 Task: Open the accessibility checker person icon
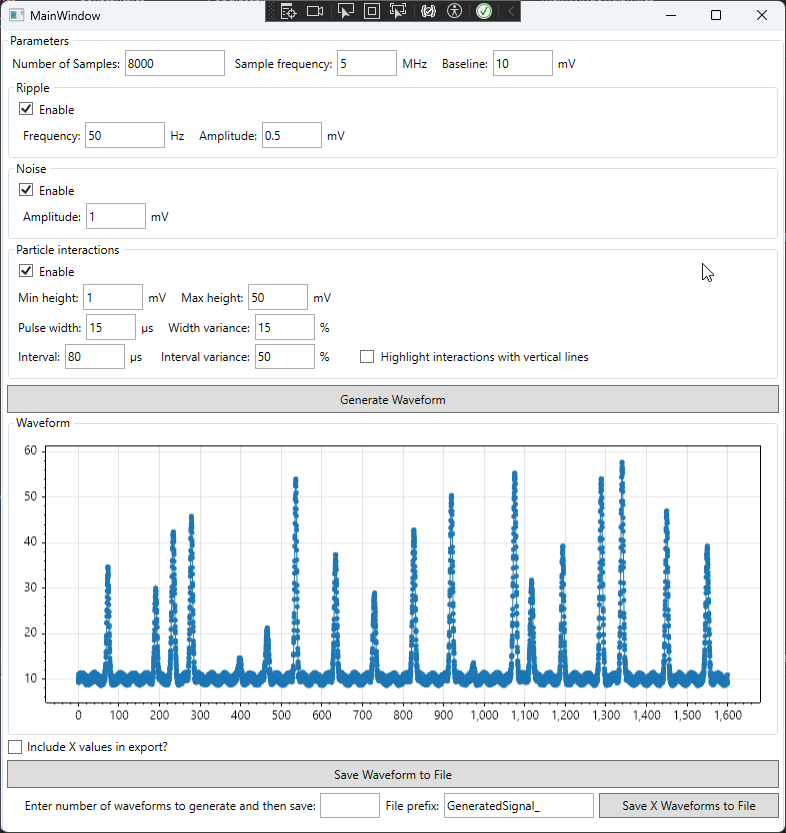pos(455,11)
